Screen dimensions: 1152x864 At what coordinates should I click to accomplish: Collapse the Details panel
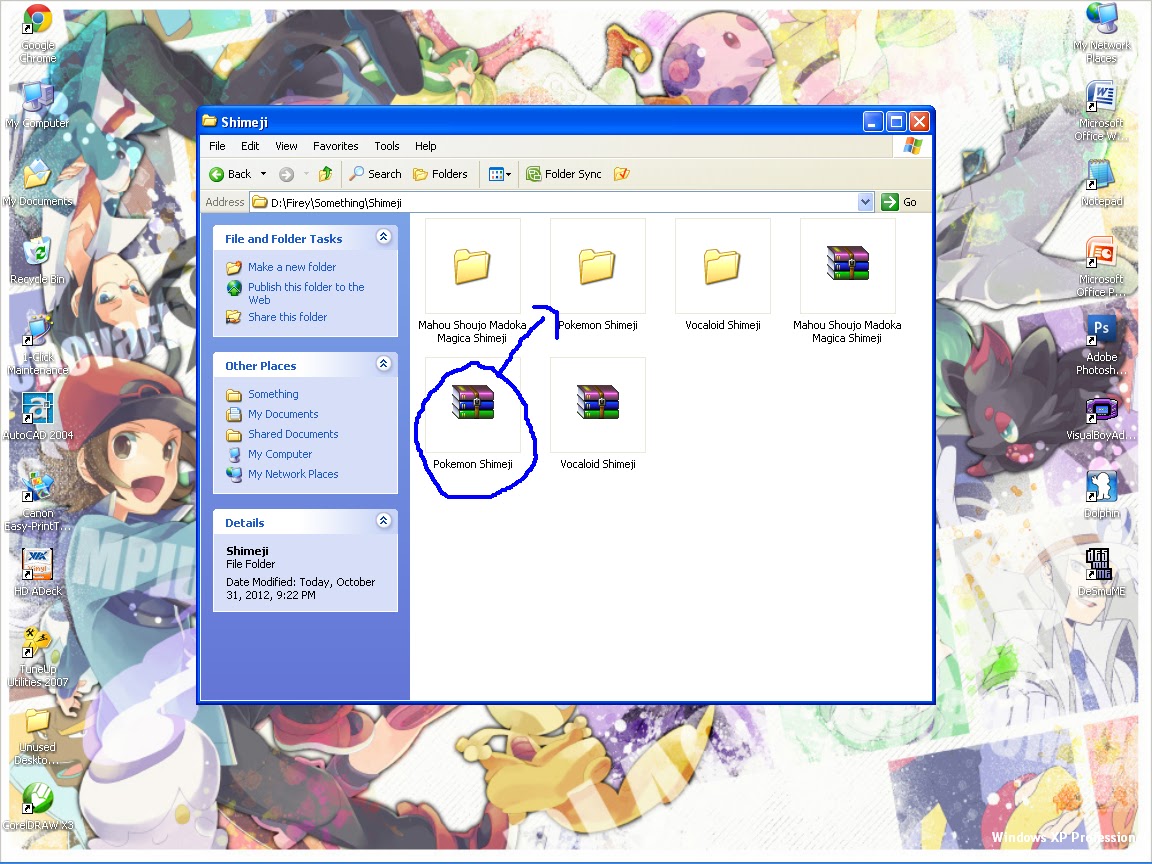point(383,520)
